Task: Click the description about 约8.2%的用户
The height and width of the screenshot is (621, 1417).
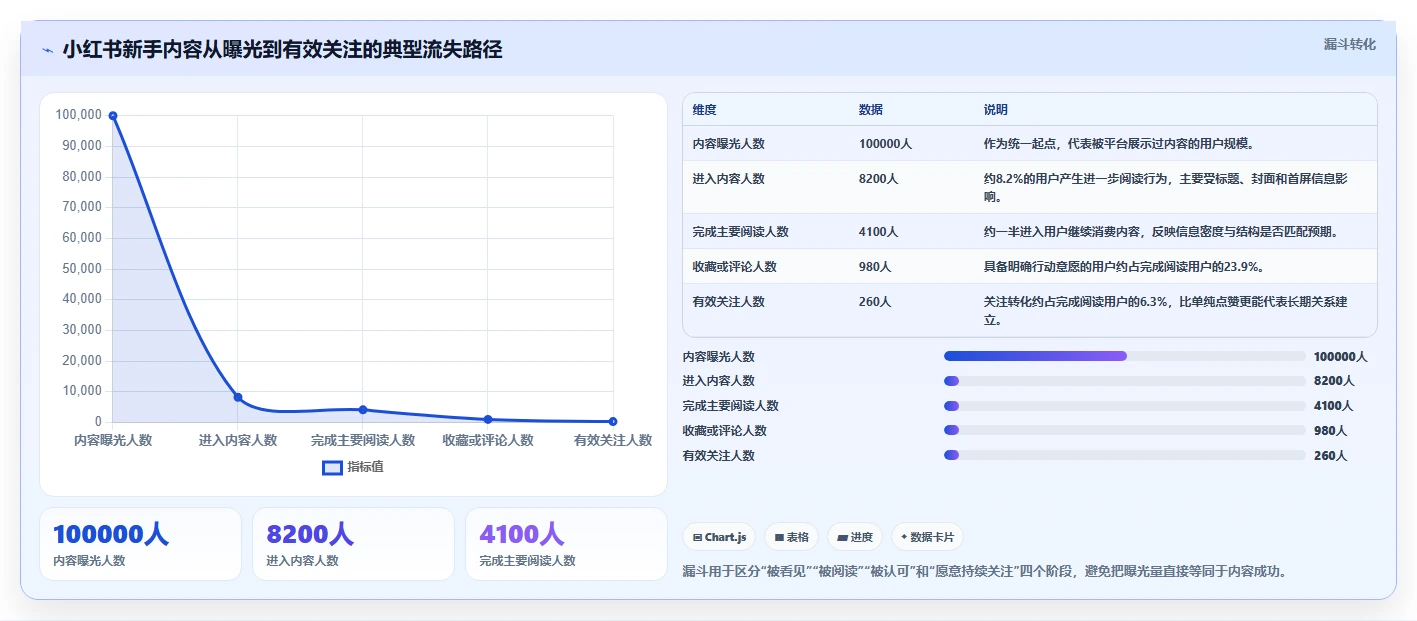Action: [x=1166, y=188]
